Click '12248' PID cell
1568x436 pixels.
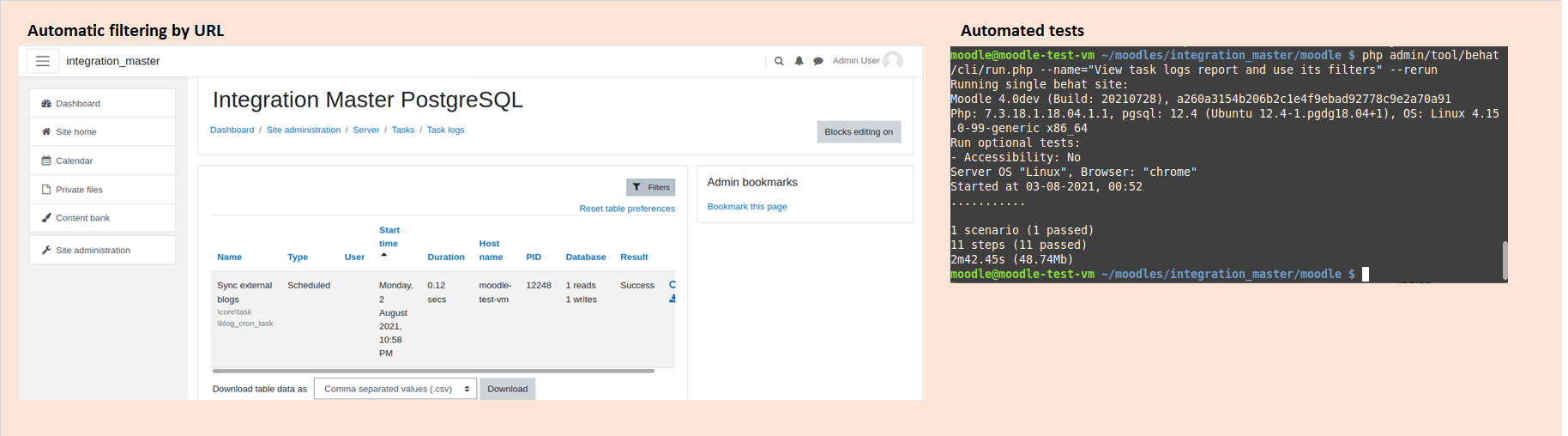(539, 285)
